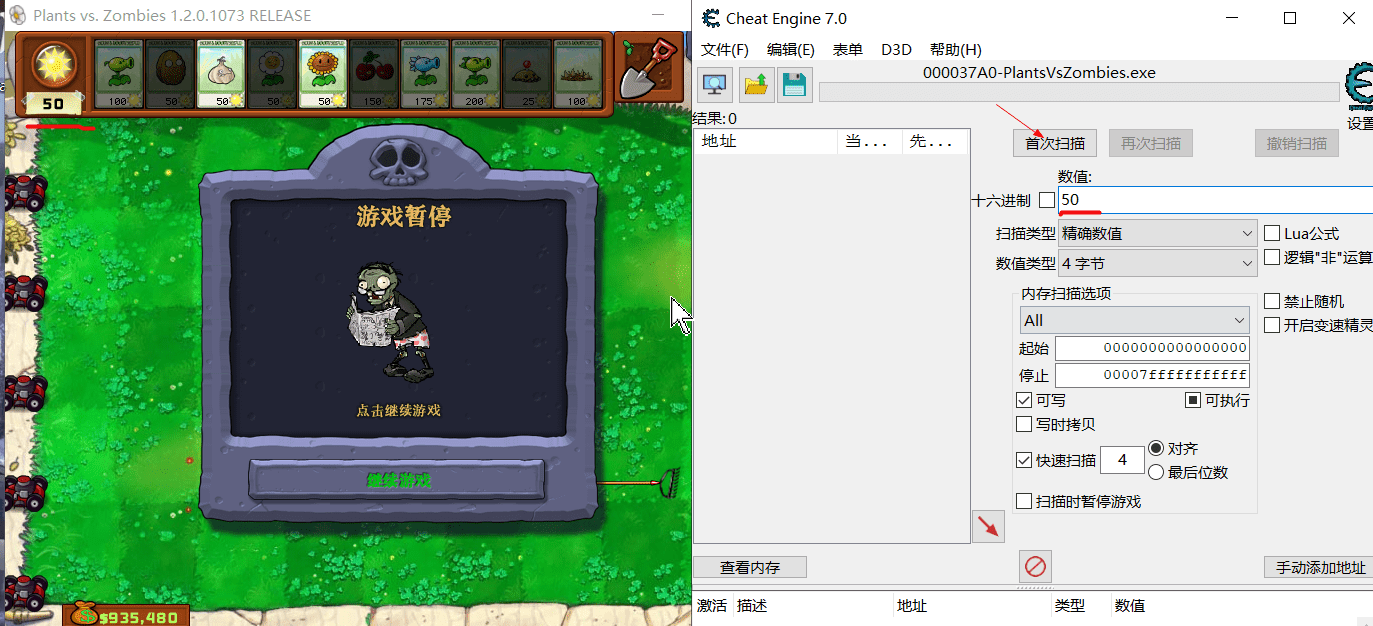Click the red circle clear list icon
This screenshot has width=1373, height=626.
(x=1035, y=567)
